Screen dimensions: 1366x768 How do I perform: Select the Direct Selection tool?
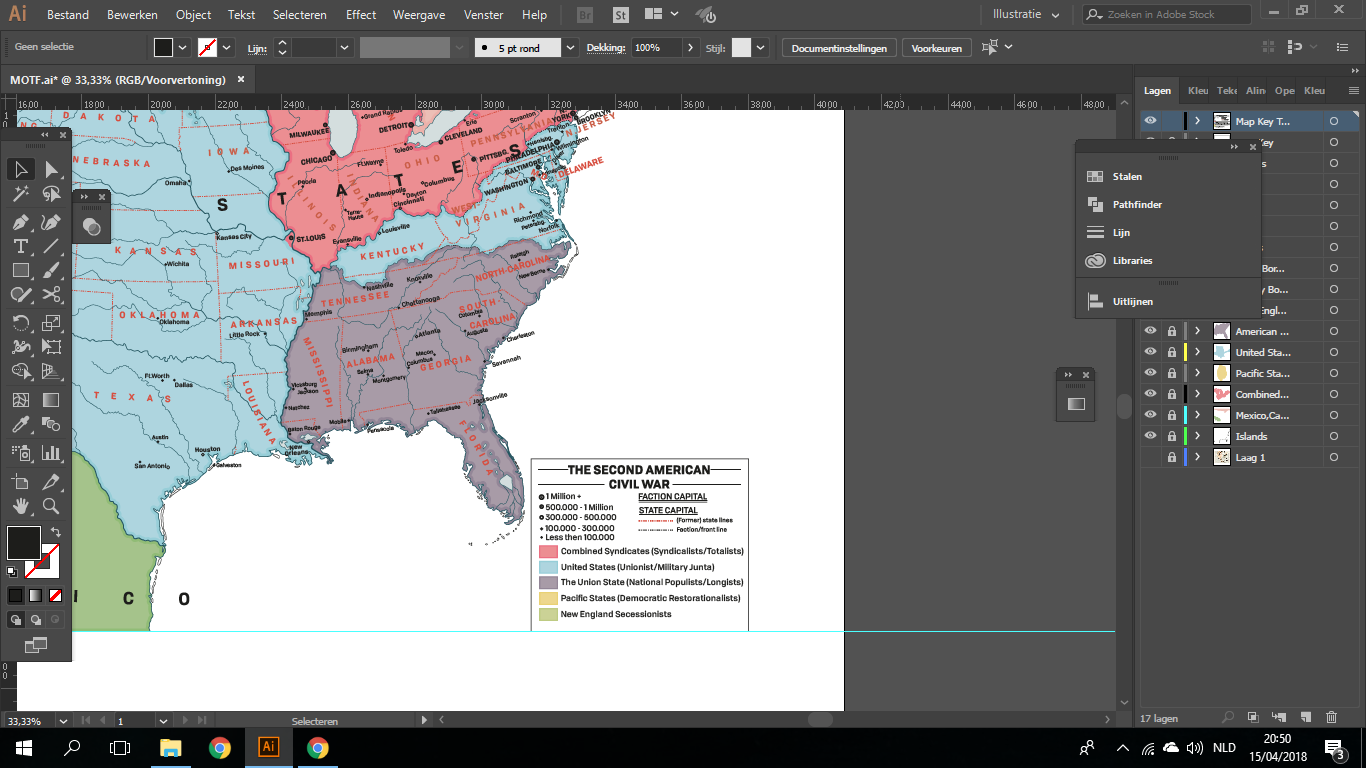(x=52, y=170)
